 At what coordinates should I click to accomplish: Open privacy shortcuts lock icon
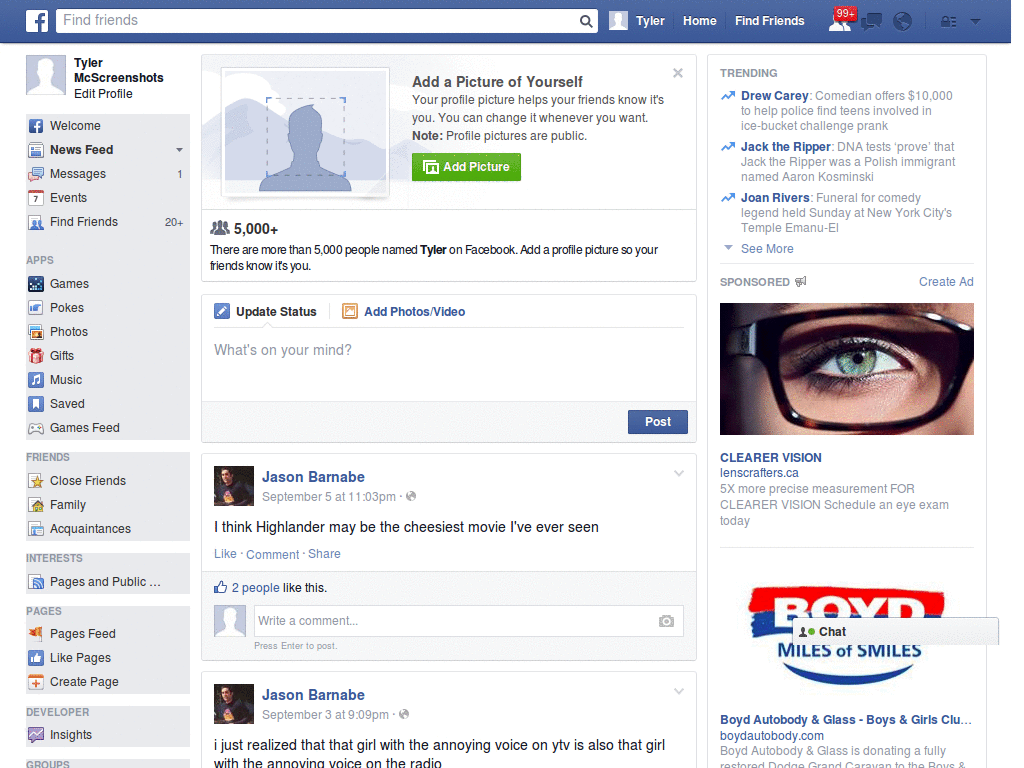(948, 22)
